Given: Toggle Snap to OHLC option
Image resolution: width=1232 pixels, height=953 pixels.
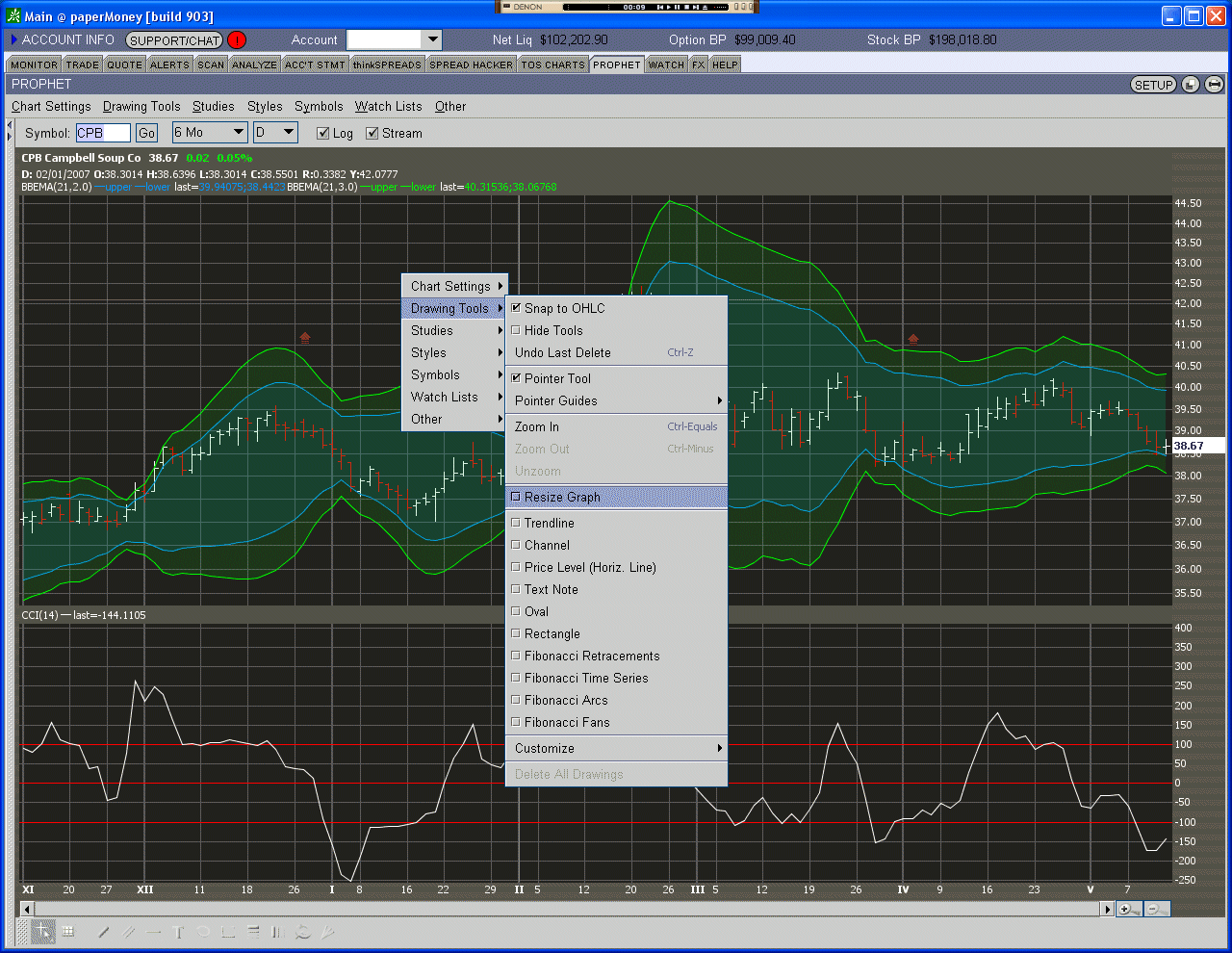Looking at the screenshot, I should pos(564,308).
